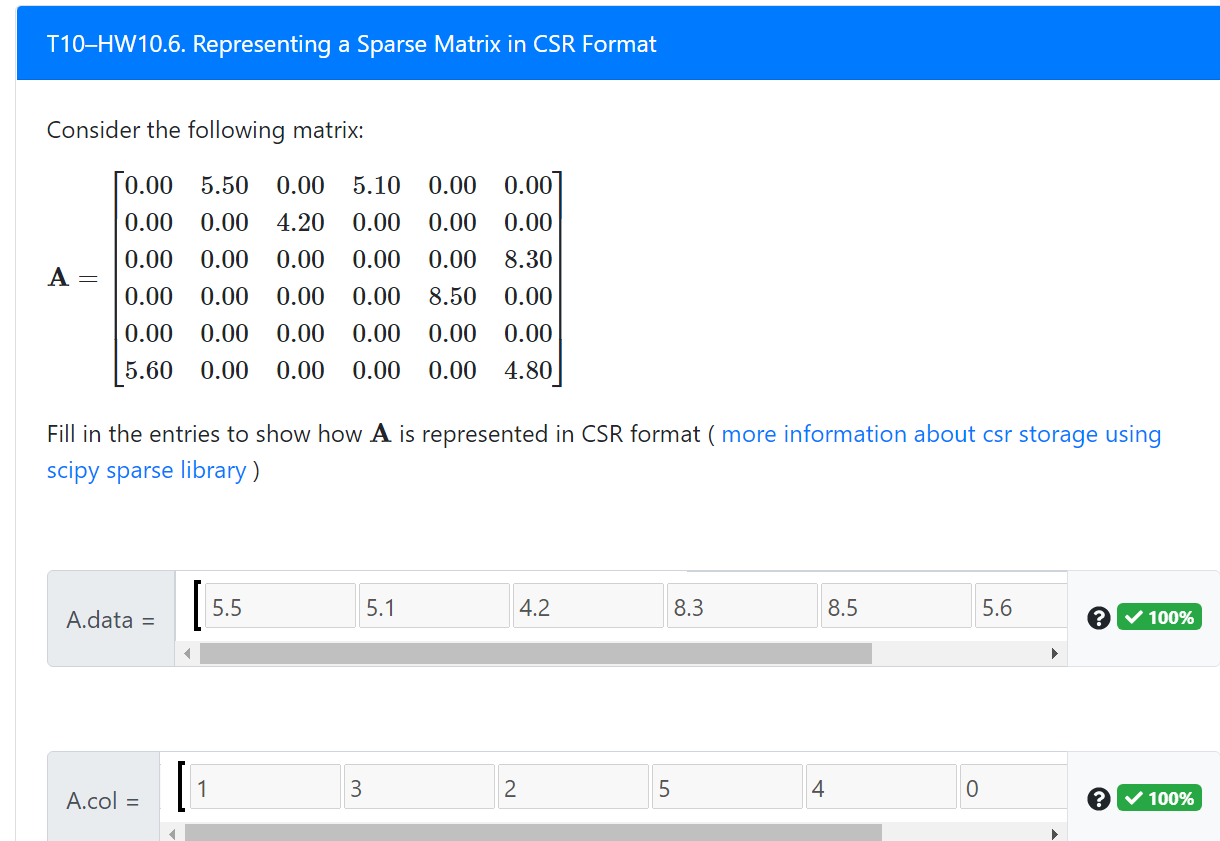Click the right scroll arrow under A.col entries
This screenshot has width=1220, height=841.
pos(1055,833)
